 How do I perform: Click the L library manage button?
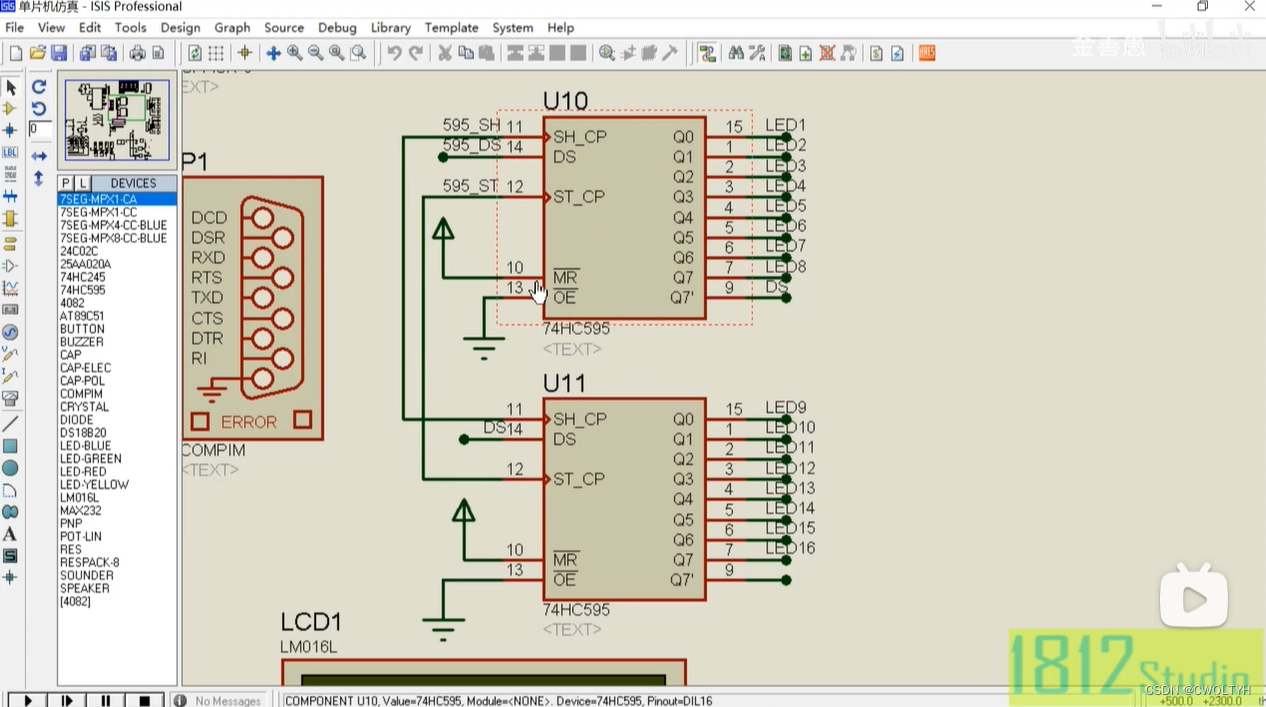pos(83,183)
